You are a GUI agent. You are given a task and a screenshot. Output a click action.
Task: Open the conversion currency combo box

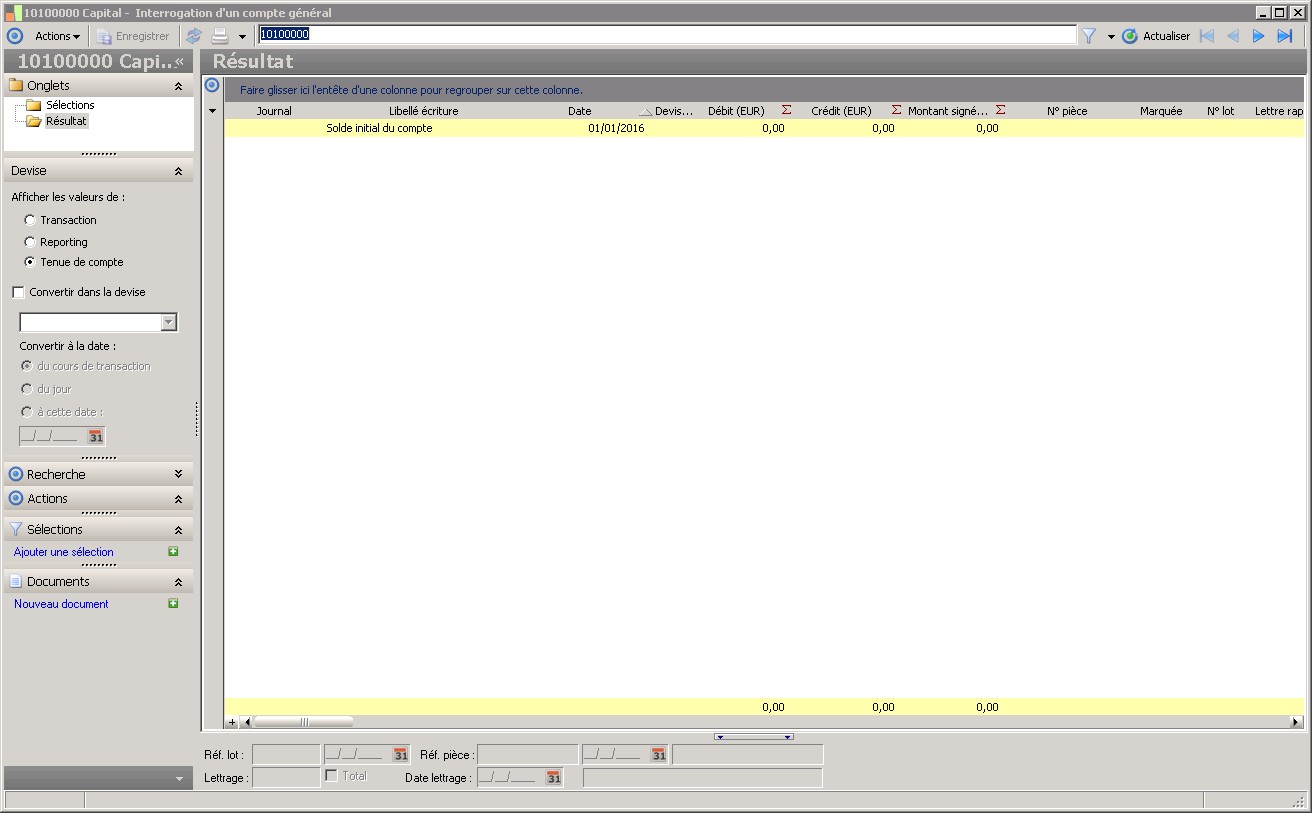pos(168,322)
